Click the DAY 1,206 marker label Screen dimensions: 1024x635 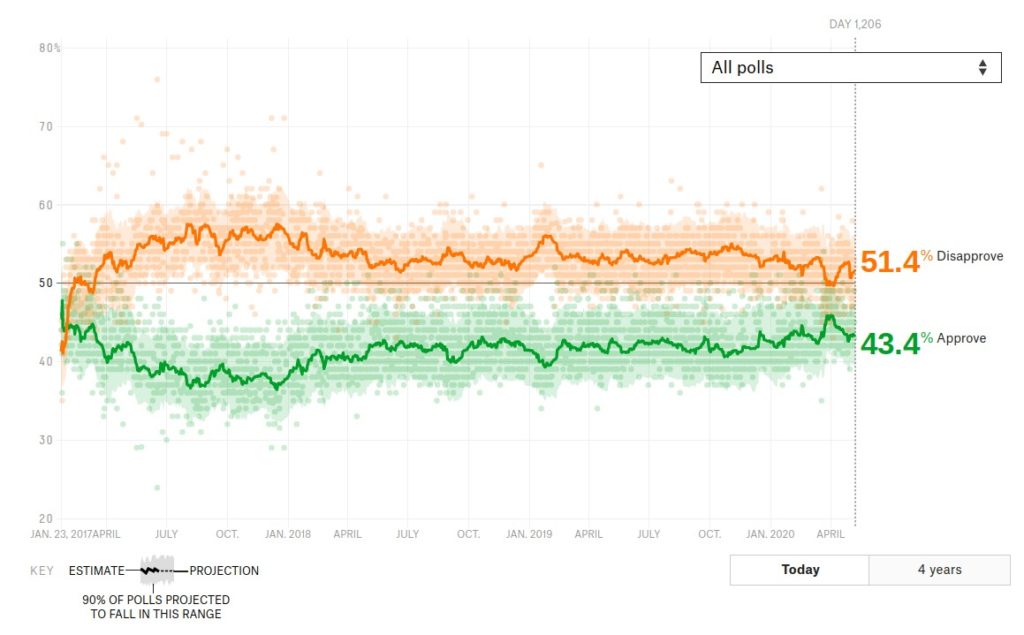pyautogui.click(x=855, y=24)
